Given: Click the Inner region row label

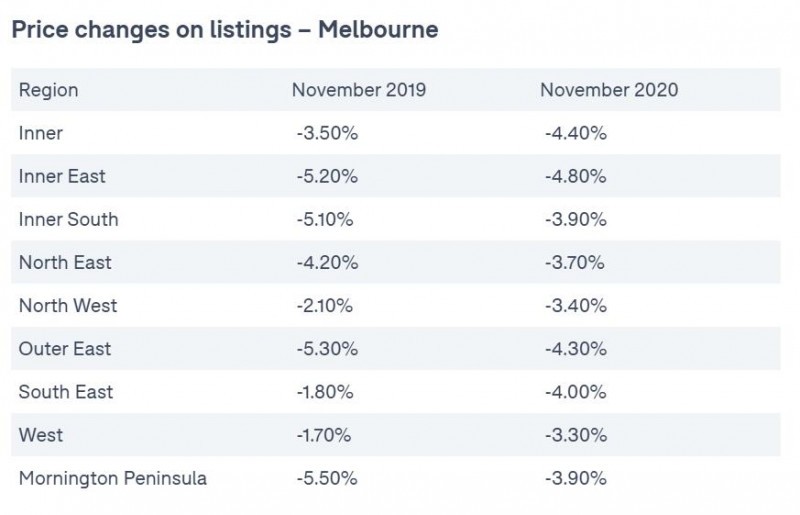Looking at the screenshot, I should pyautogui.click(x=41, y=133).
